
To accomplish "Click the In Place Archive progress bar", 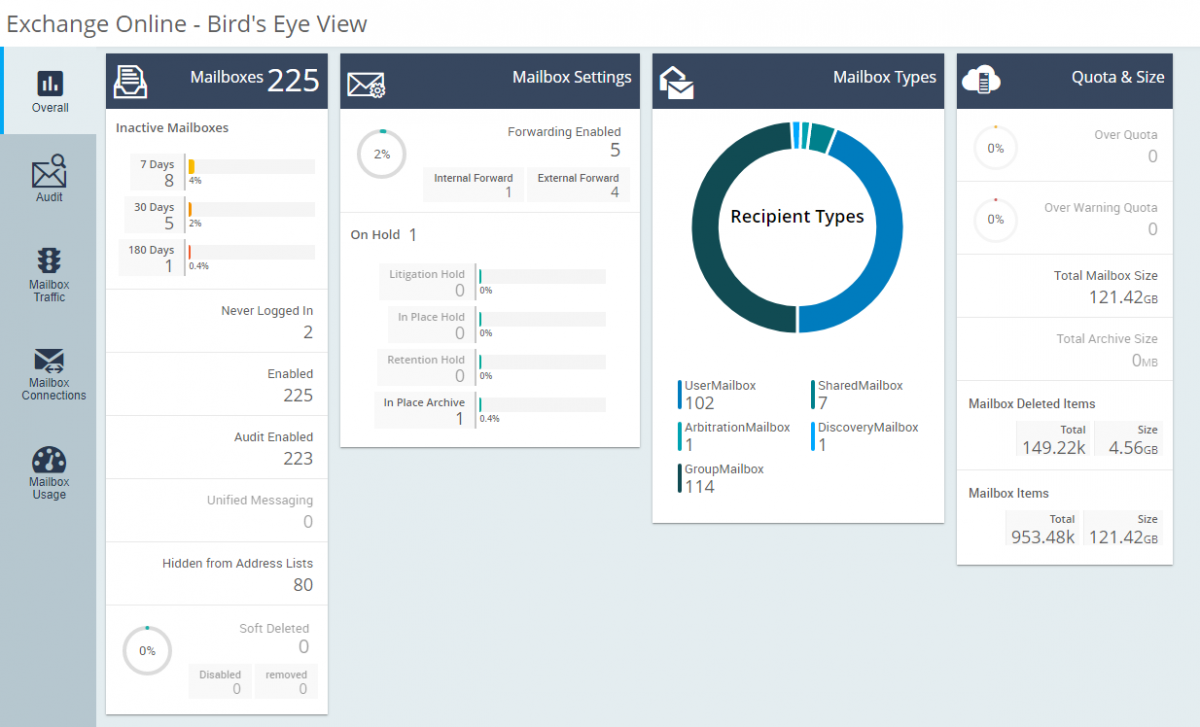I will click(542, 405).
